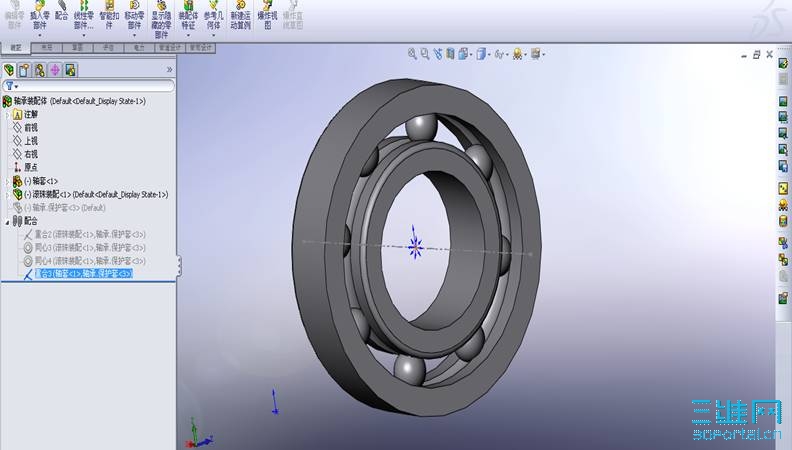Click the 移动零部件 (Move Component) tool
Viewport: 792px width, 450px height.
coord(134,15)
